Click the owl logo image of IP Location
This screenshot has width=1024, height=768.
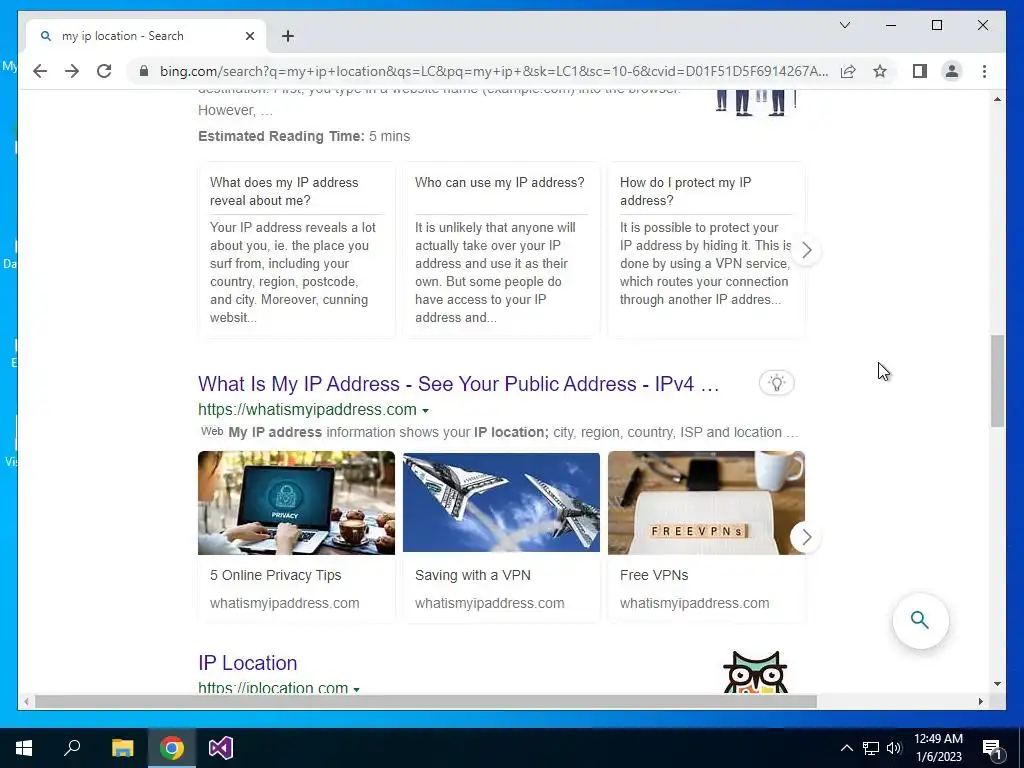pyautogui.click(x=756, y=671)
